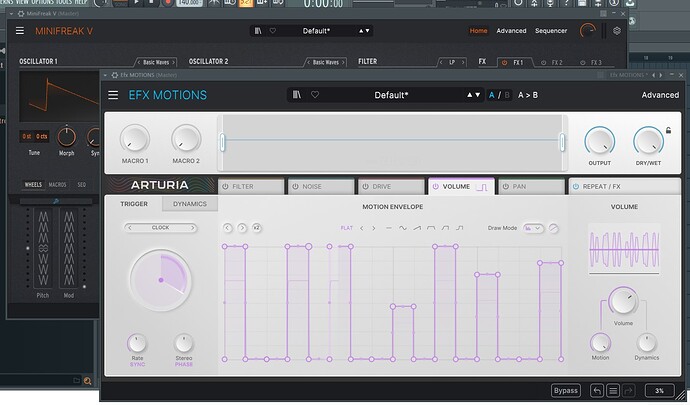Click the record button in FL Studio toolbar
The width and height of the screenshot is (690, 405).
167,3
